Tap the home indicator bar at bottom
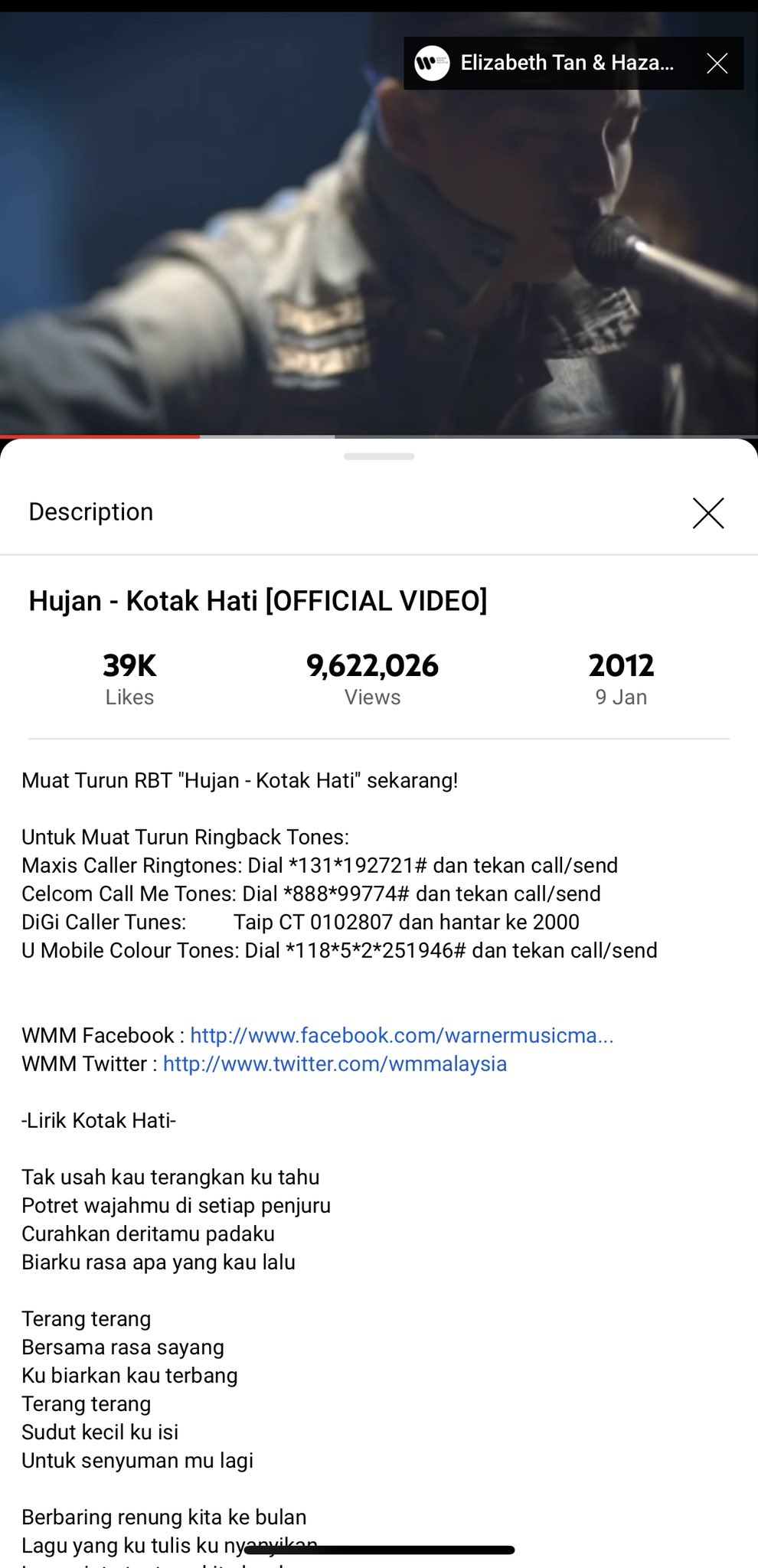 (379, 1550)
